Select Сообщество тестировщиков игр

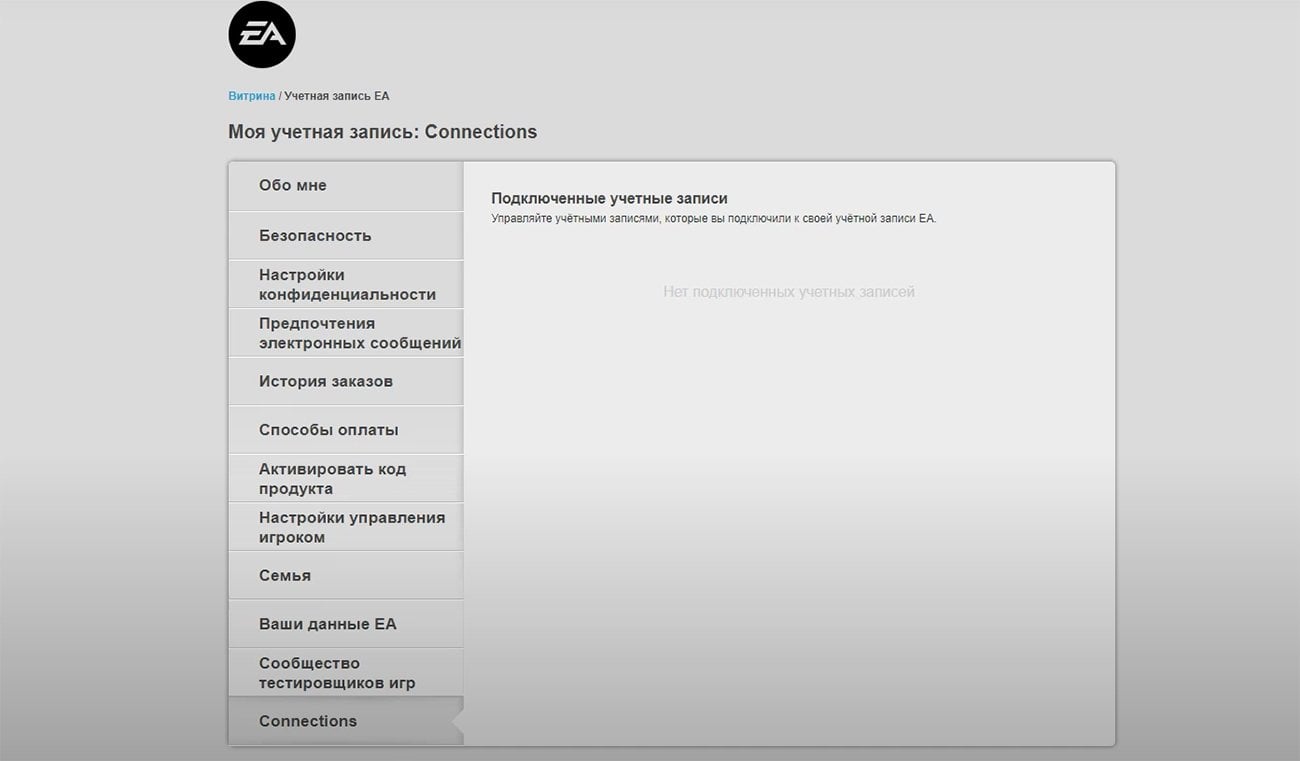tap(346, 672)
